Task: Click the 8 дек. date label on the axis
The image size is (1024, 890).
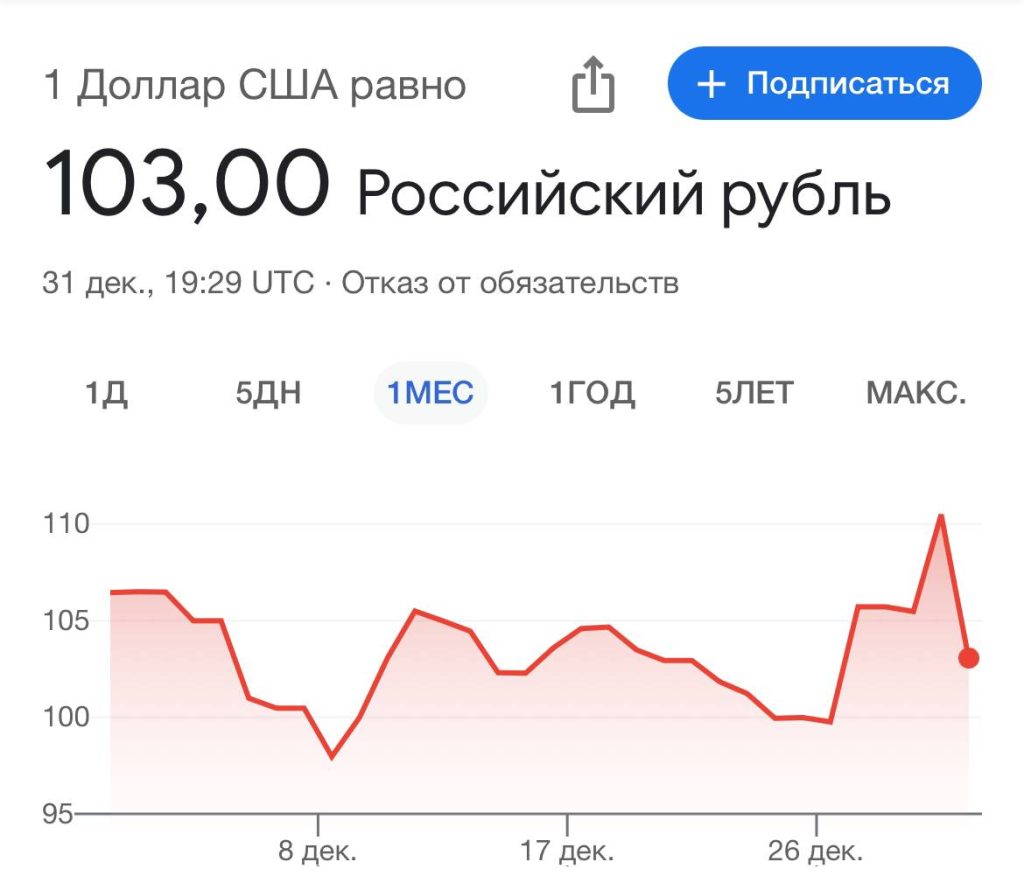Action: click(318, 853)
